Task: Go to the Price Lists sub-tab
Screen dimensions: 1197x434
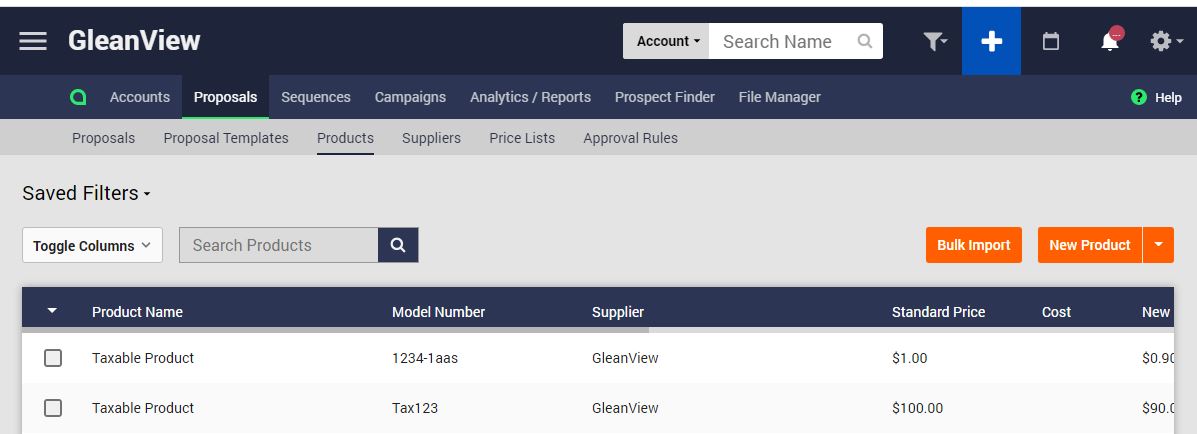Action: click(522, 138)
